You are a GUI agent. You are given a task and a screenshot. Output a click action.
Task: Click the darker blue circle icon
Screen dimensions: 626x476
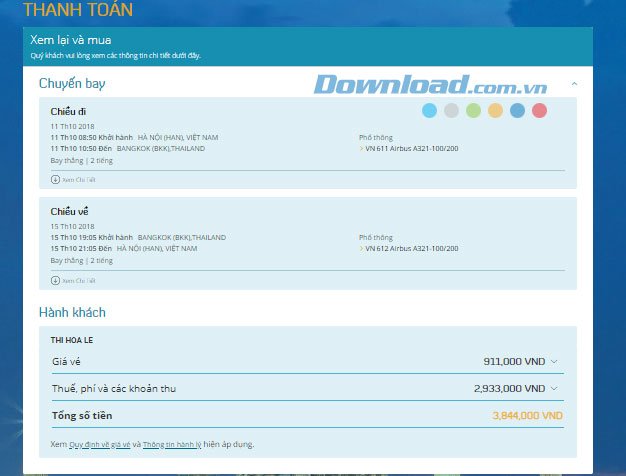click(517, 111)
